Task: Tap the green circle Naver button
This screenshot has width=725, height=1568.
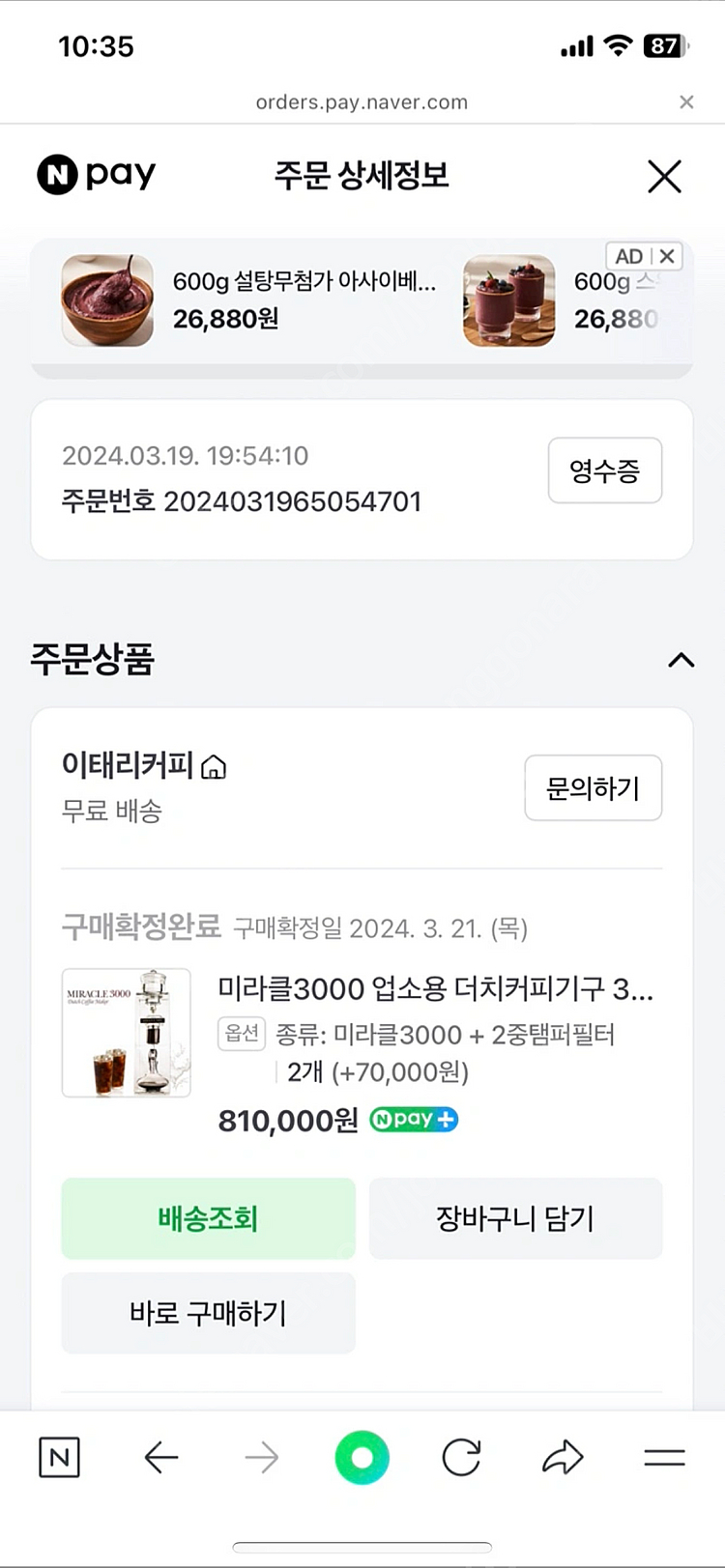Action: pos(362,1457)
